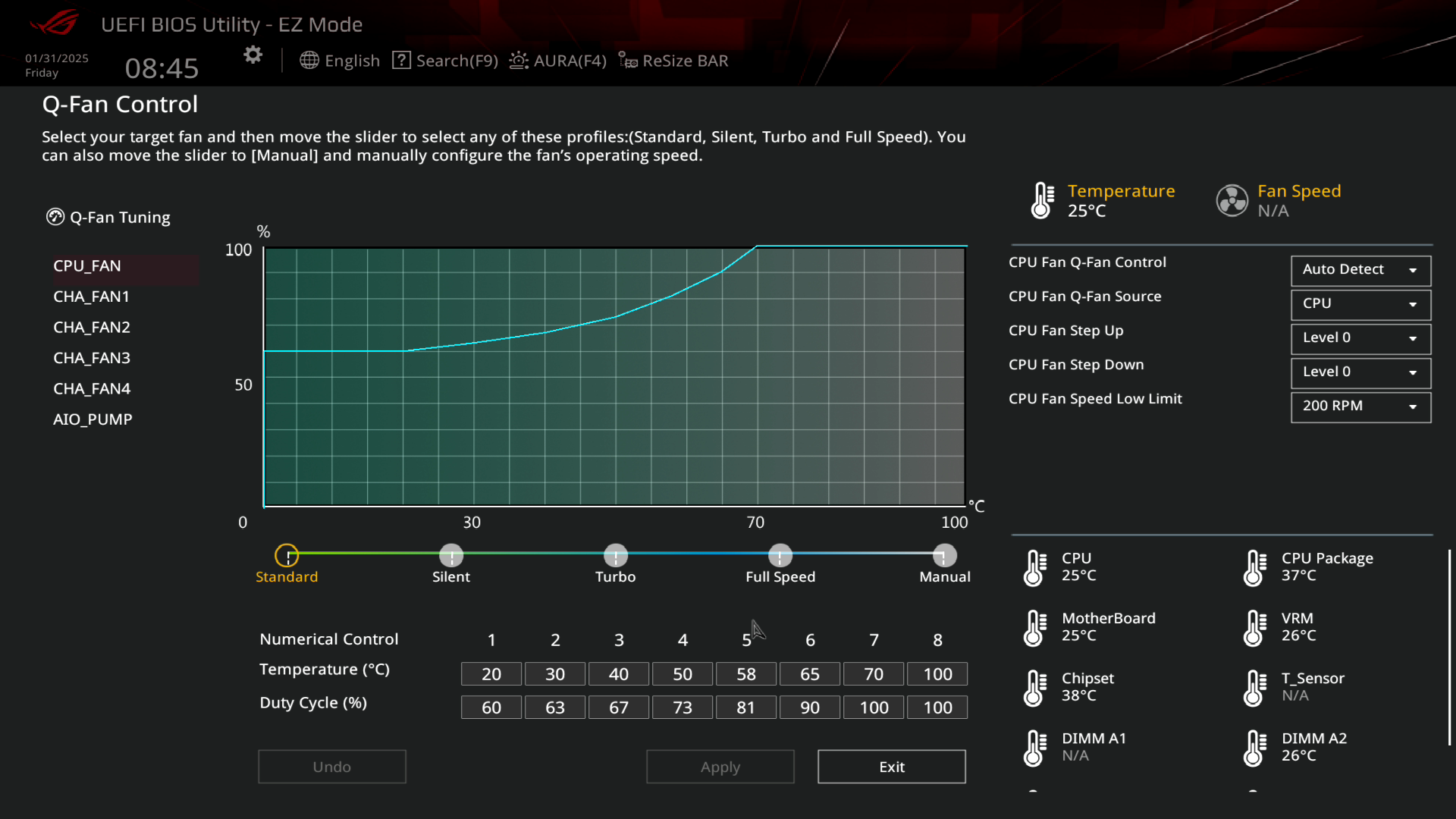Drag the fan profile slider to Silent
This screenshot has height=819, width=1456.
(451, 555)
